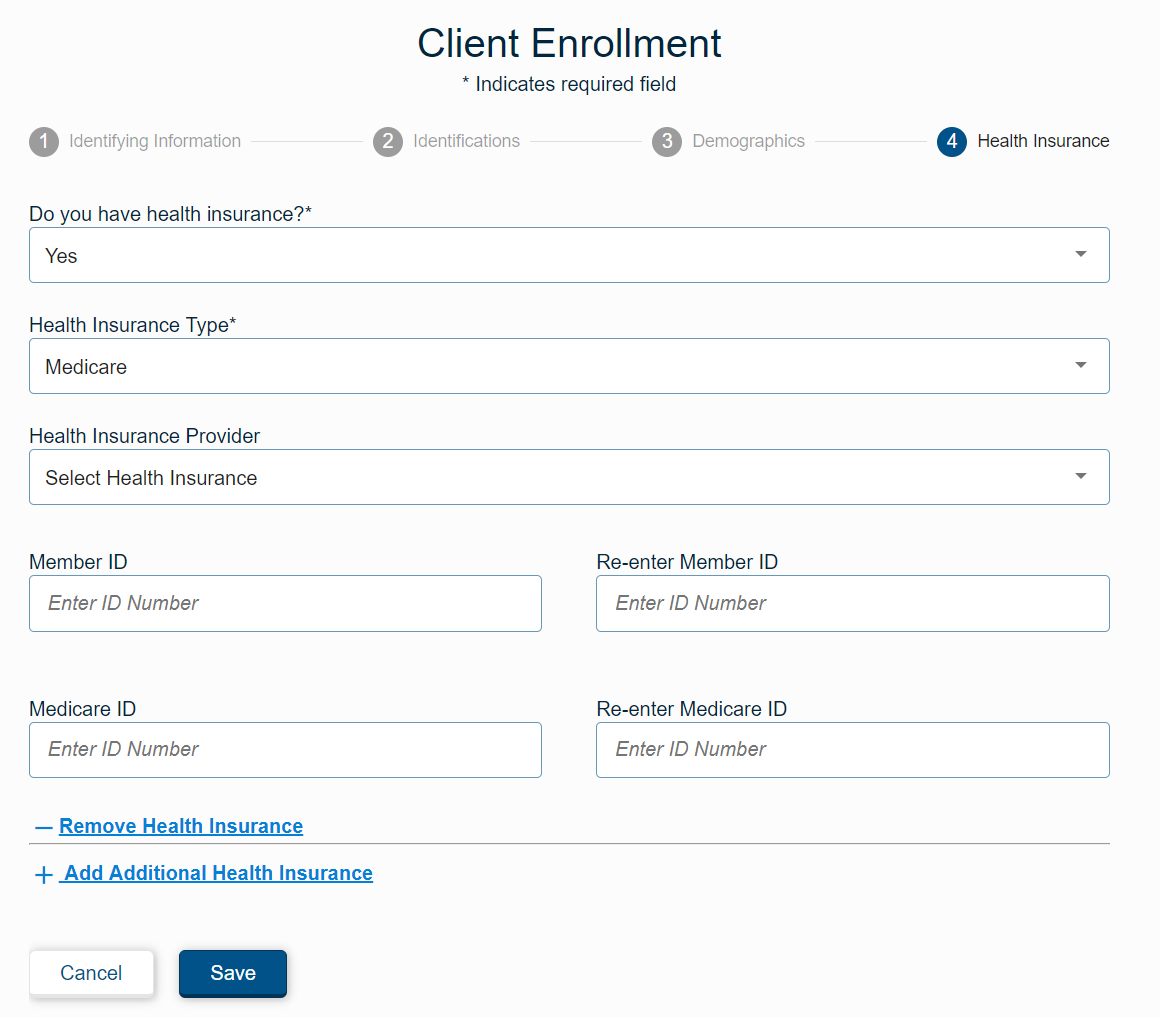Open the 'Do you have health insurance' dropdown

[x=569, y=255]
